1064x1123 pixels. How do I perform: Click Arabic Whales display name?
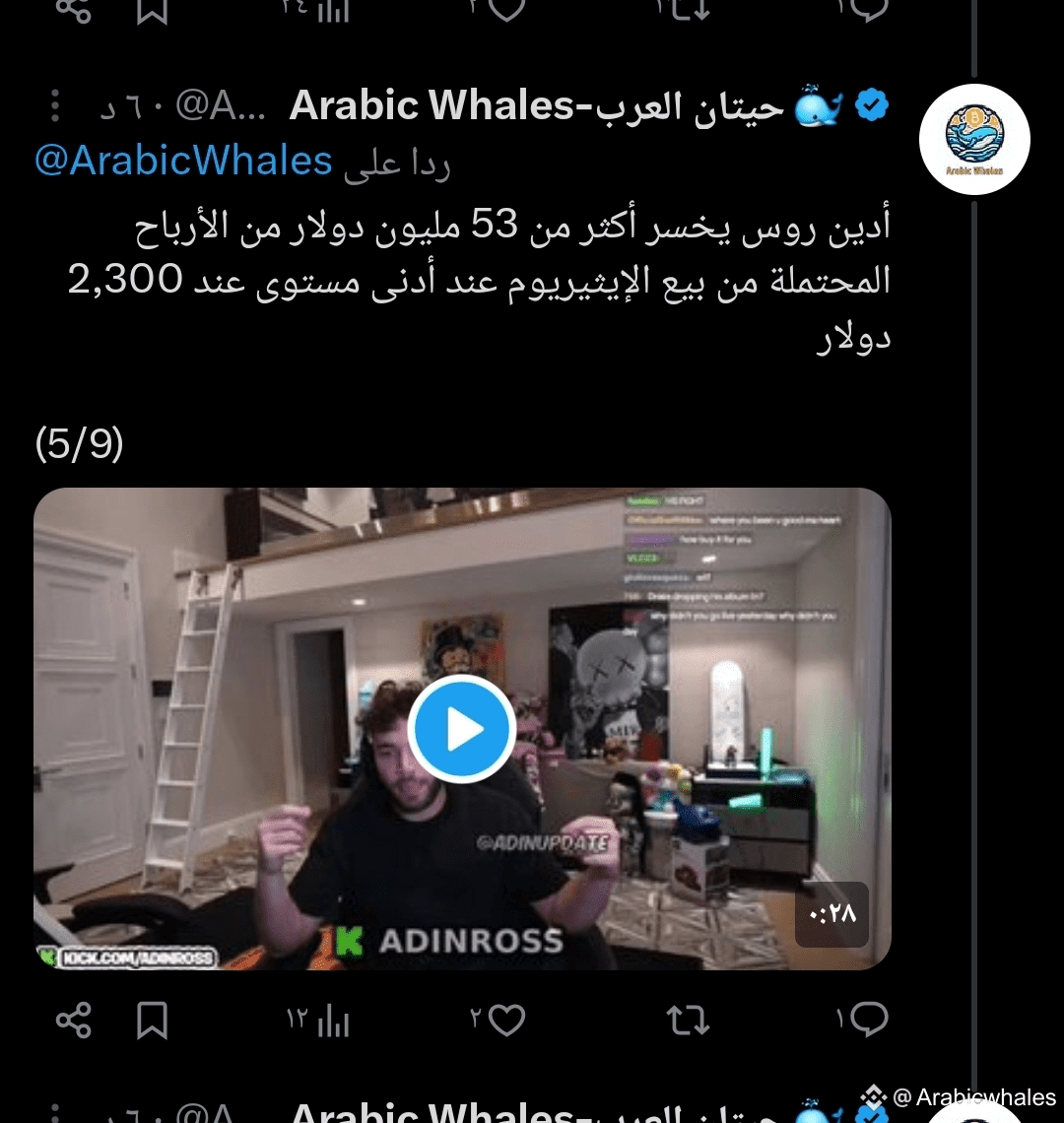(536, 105)
